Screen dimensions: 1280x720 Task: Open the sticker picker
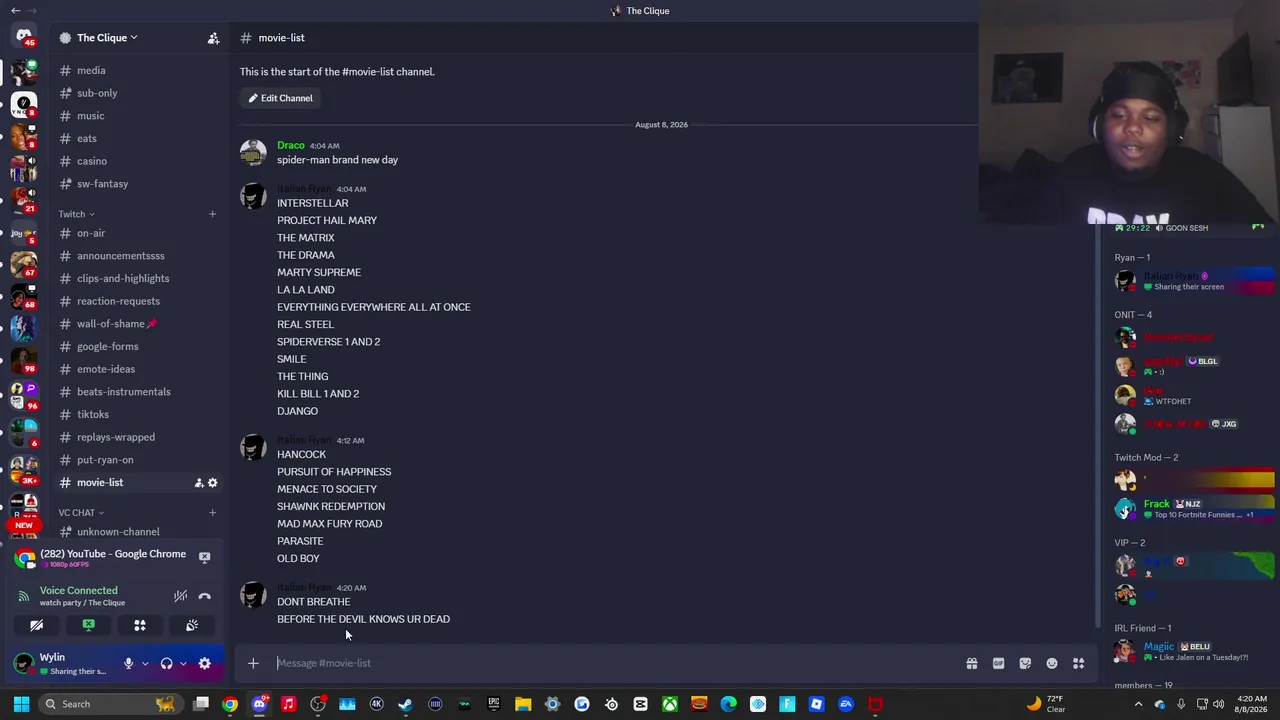click(x=1025, y=663)
